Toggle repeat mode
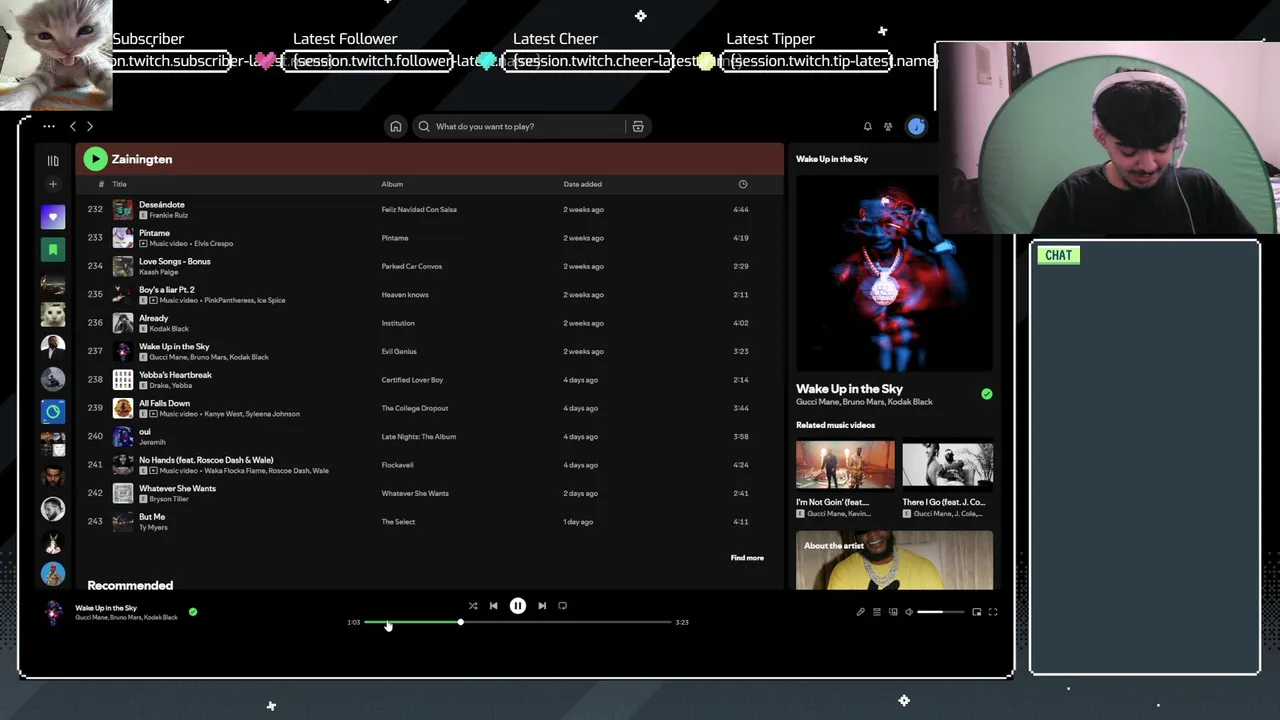The height and width of the screenshot is (720, 1280). point(562,605)
